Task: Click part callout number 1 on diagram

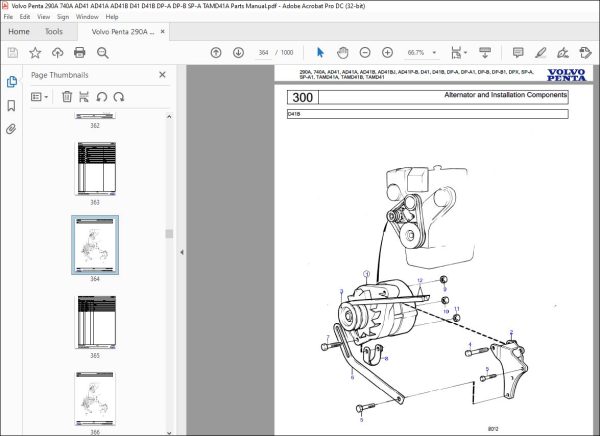Action: (367, 274)
